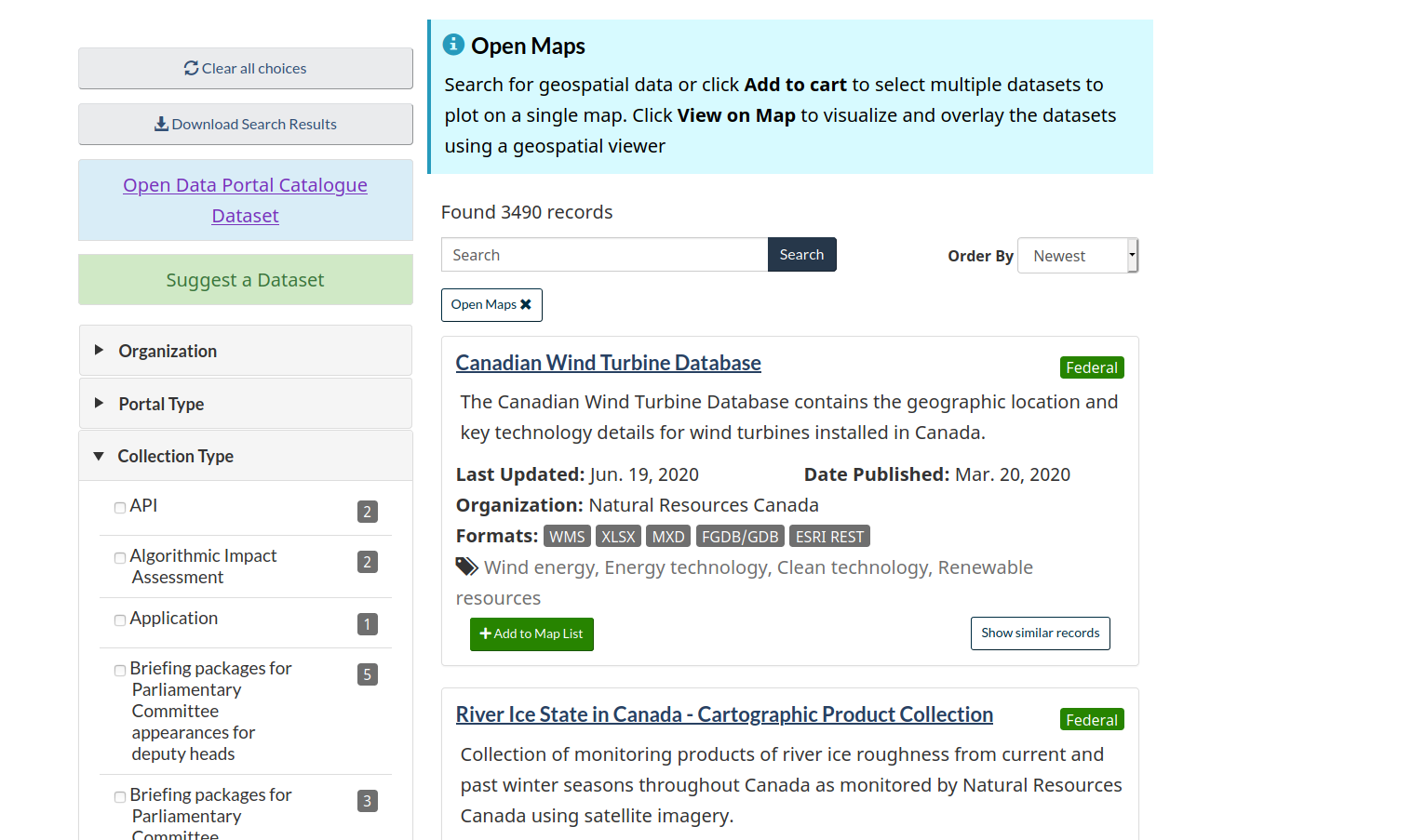This screenshot has height=840, width=1412.
Task: Enable the Application collection type checkbox
Action: tap(120, 620)
